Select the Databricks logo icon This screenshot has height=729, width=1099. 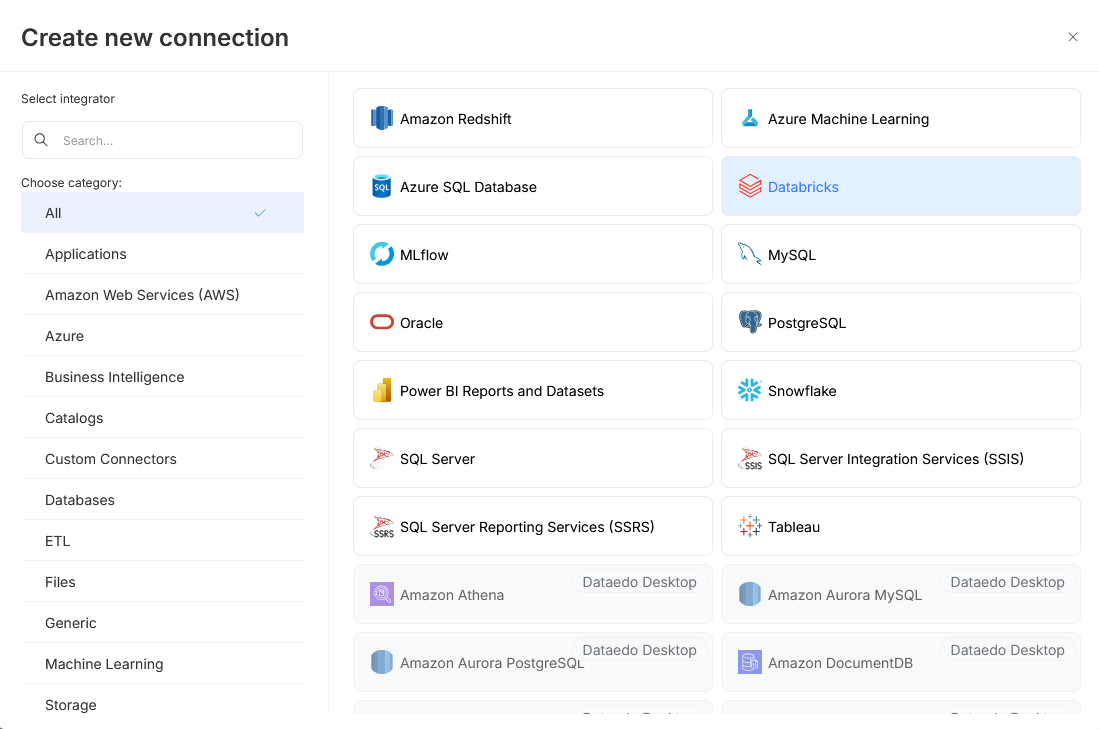pyautogui.click(x=749, y=186)
